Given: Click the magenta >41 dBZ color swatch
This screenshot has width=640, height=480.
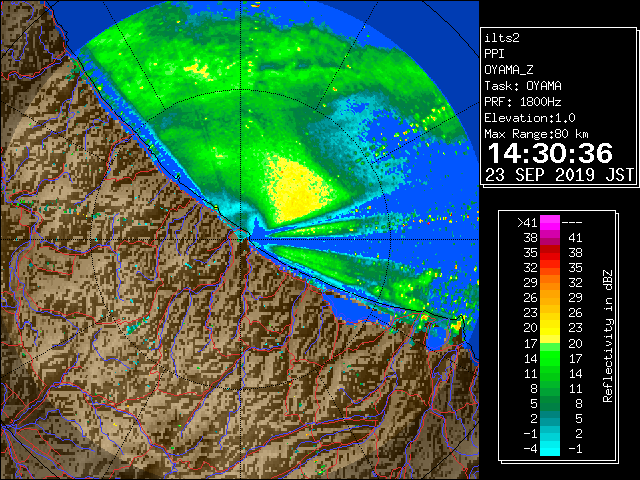Looking at the screenshot, I should click(550, 222).
